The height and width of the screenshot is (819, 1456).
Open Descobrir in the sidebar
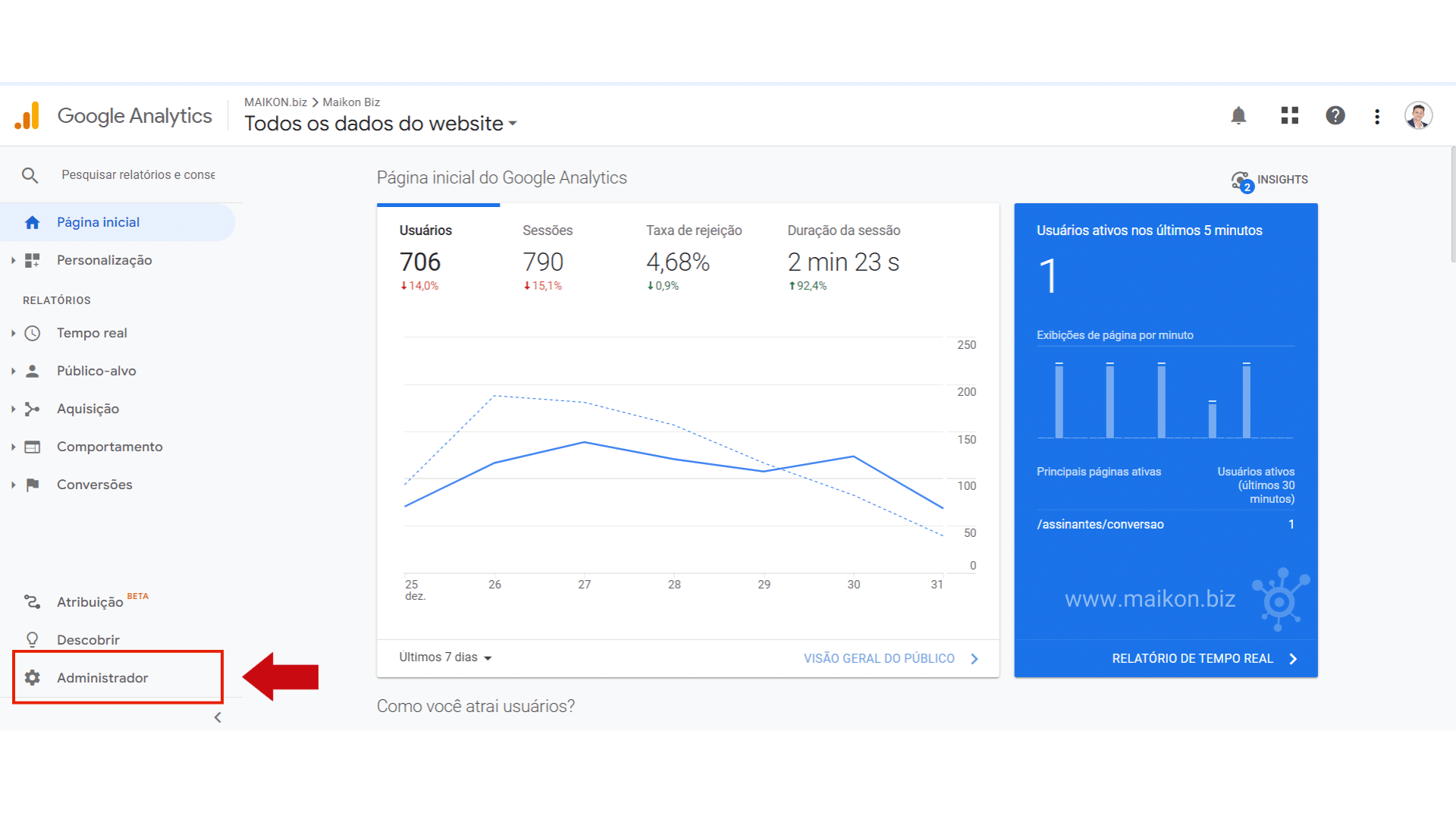pyautogui.click(x=118, y=639)
